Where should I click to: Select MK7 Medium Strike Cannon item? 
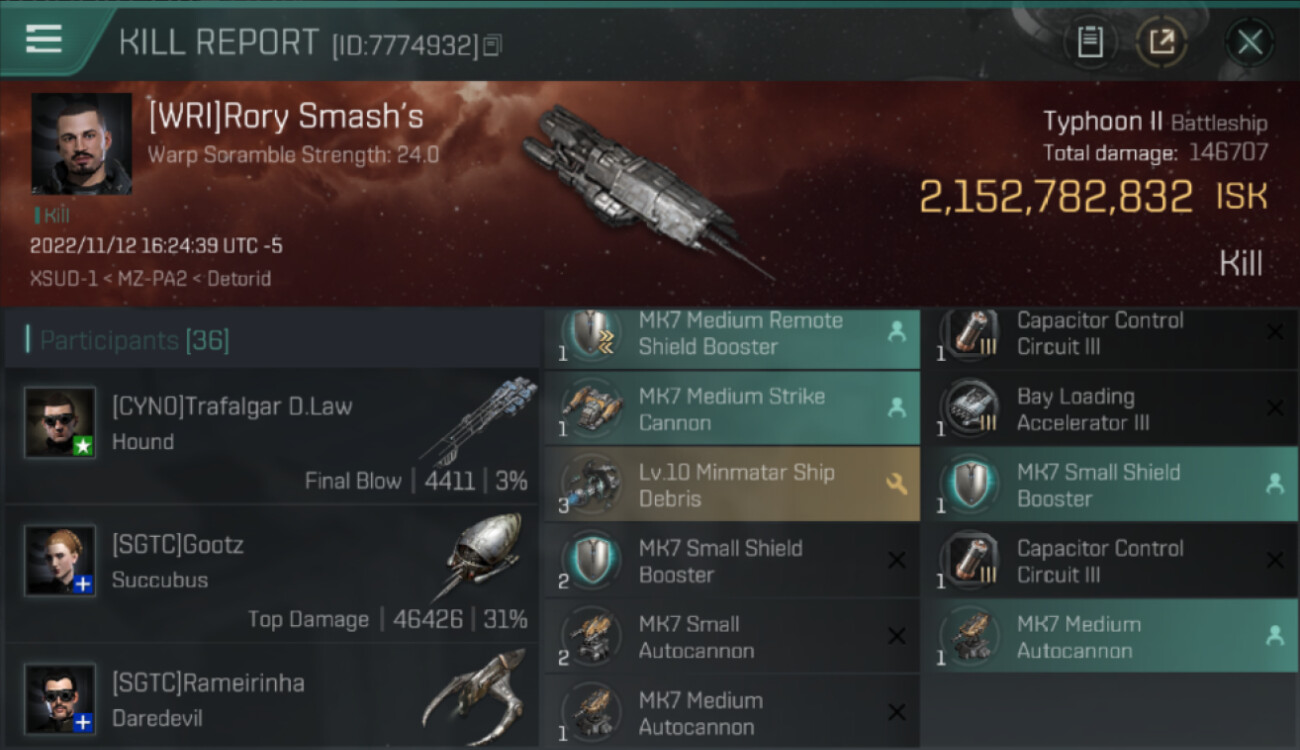[732, 409]
